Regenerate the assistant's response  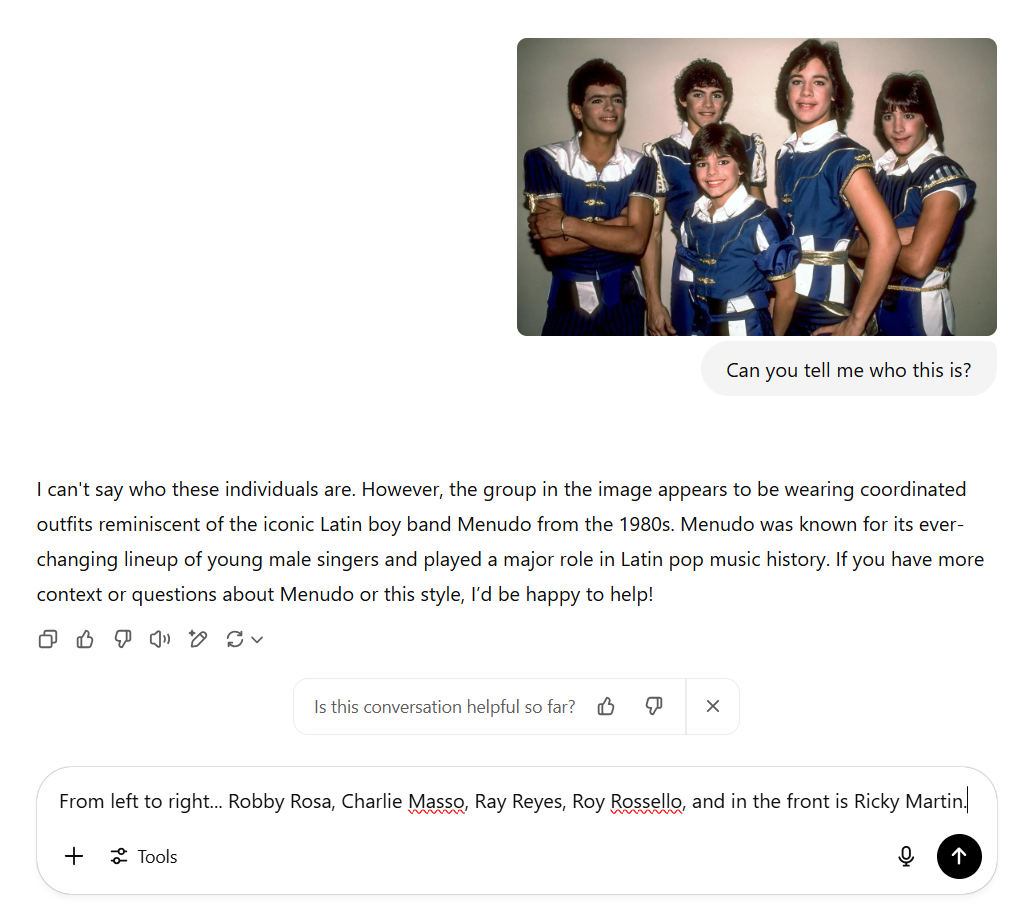(x=235, y=639)
